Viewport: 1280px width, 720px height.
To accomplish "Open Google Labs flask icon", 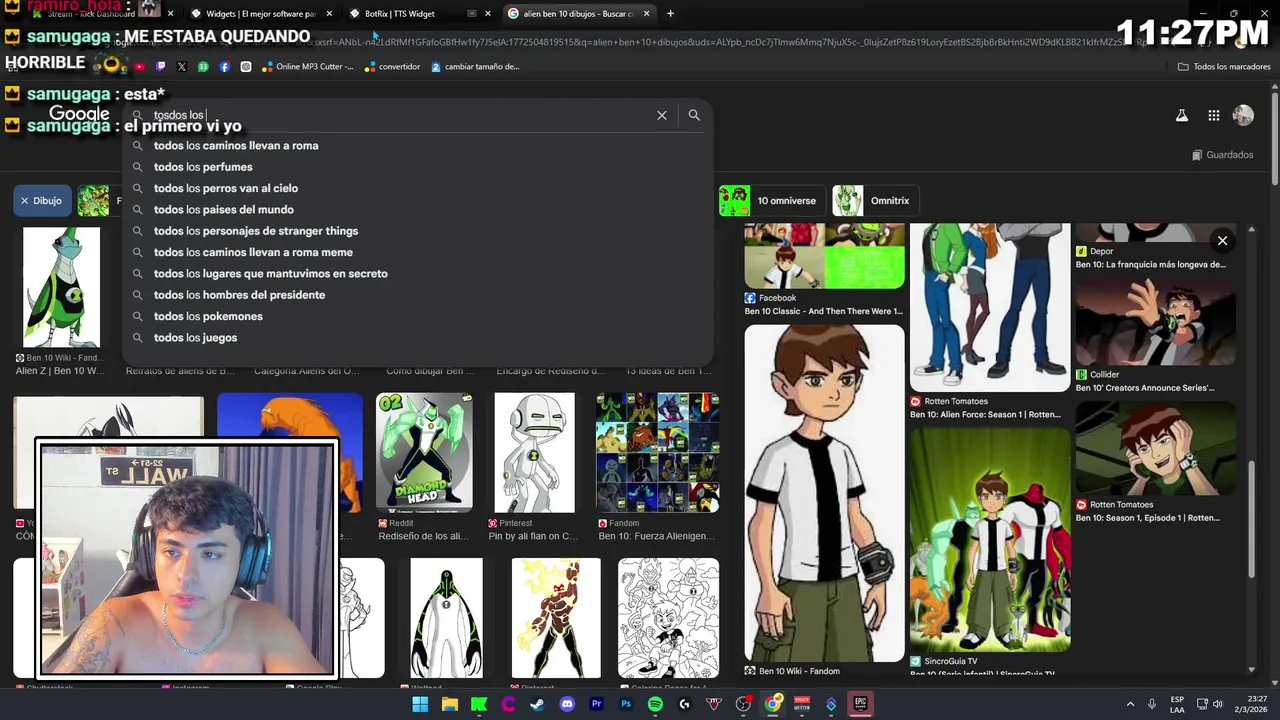I will coord(1181,116).
